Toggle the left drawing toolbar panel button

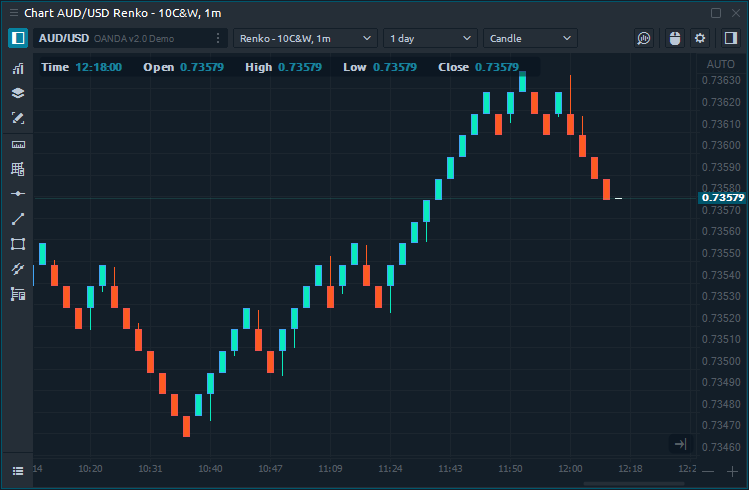[x=18, y=38]
